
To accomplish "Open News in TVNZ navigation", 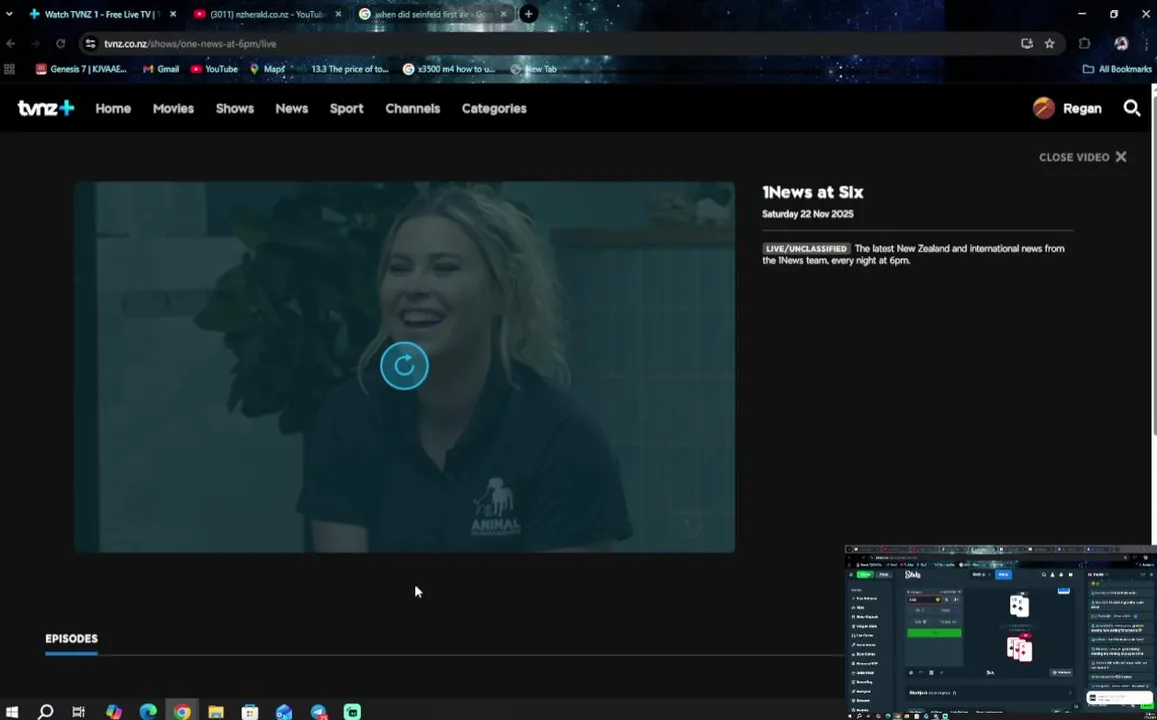I will pos(291,108).
